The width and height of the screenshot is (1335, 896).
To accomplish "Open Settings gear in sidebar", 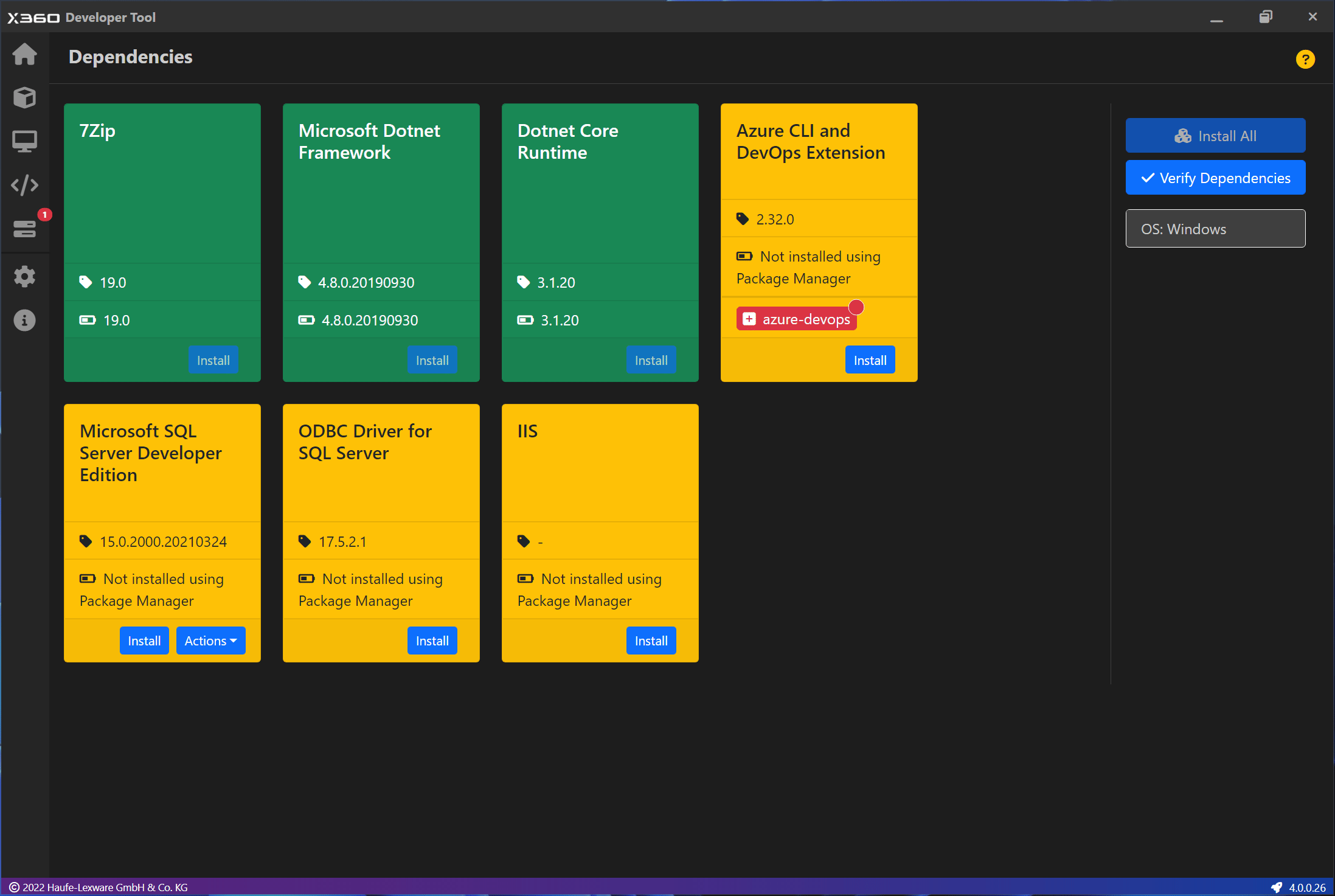I will point(24,277).
